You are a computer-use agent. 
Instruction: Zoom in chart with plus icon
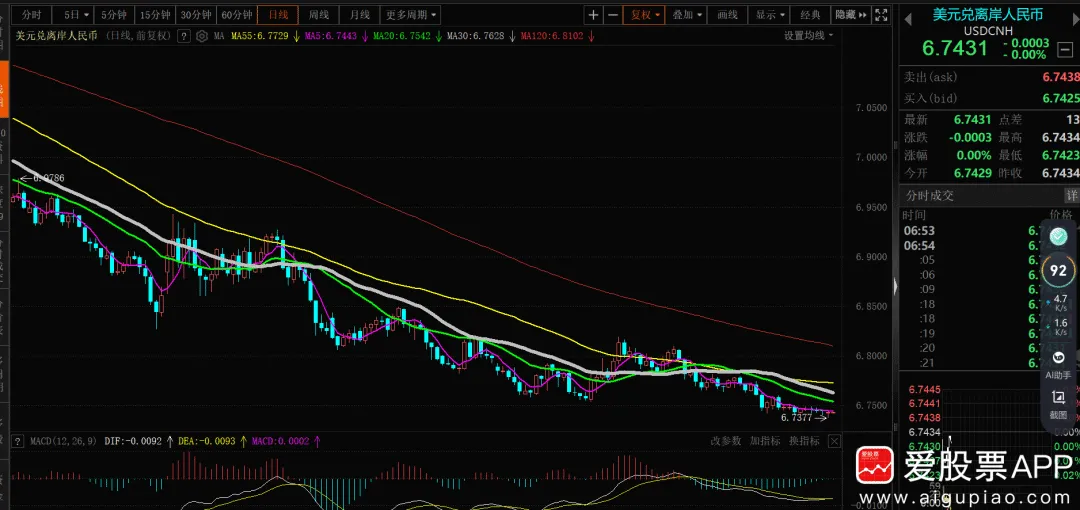(x=594, y=14)
